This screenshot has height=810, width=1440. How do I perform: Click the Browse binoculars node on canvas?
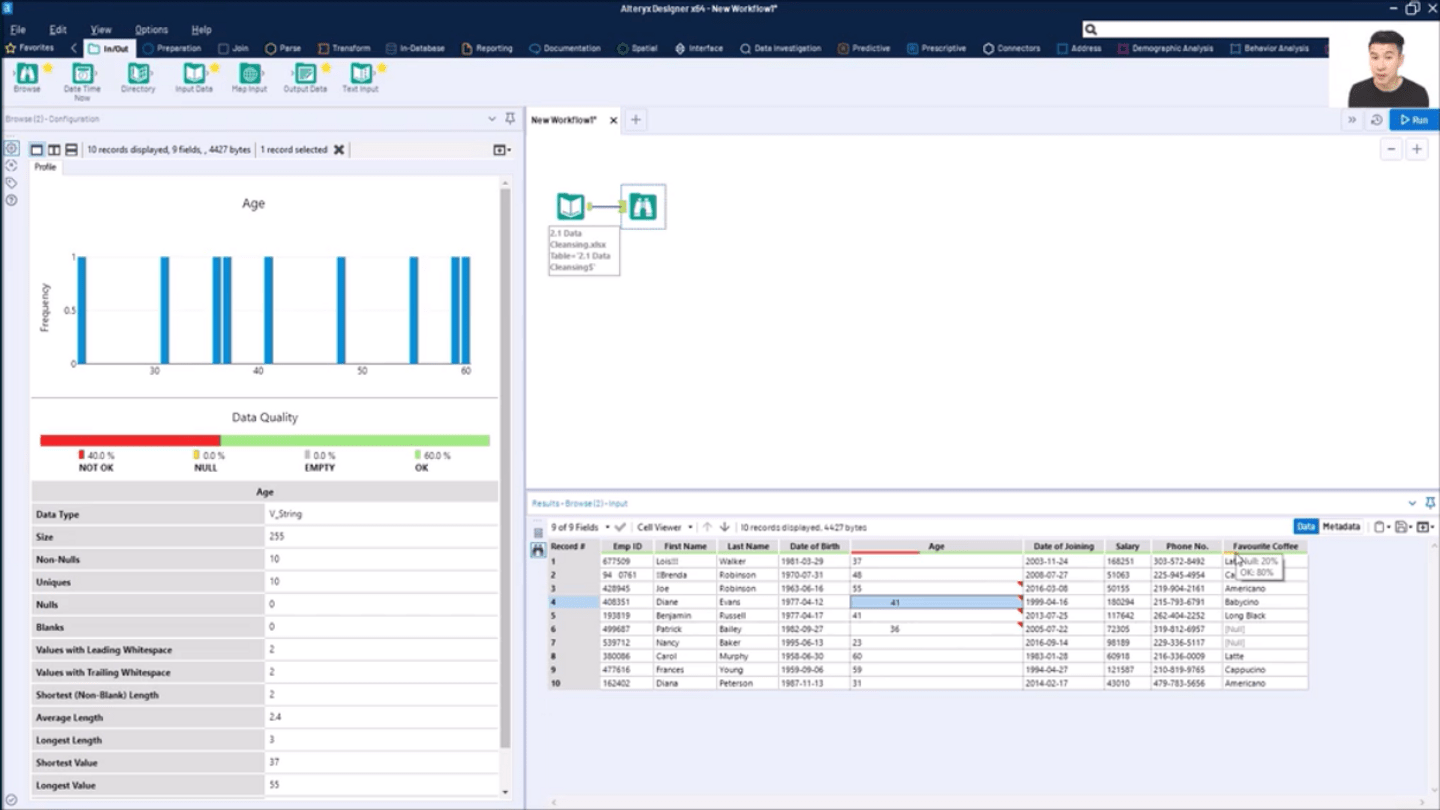(x=643, y=207)
